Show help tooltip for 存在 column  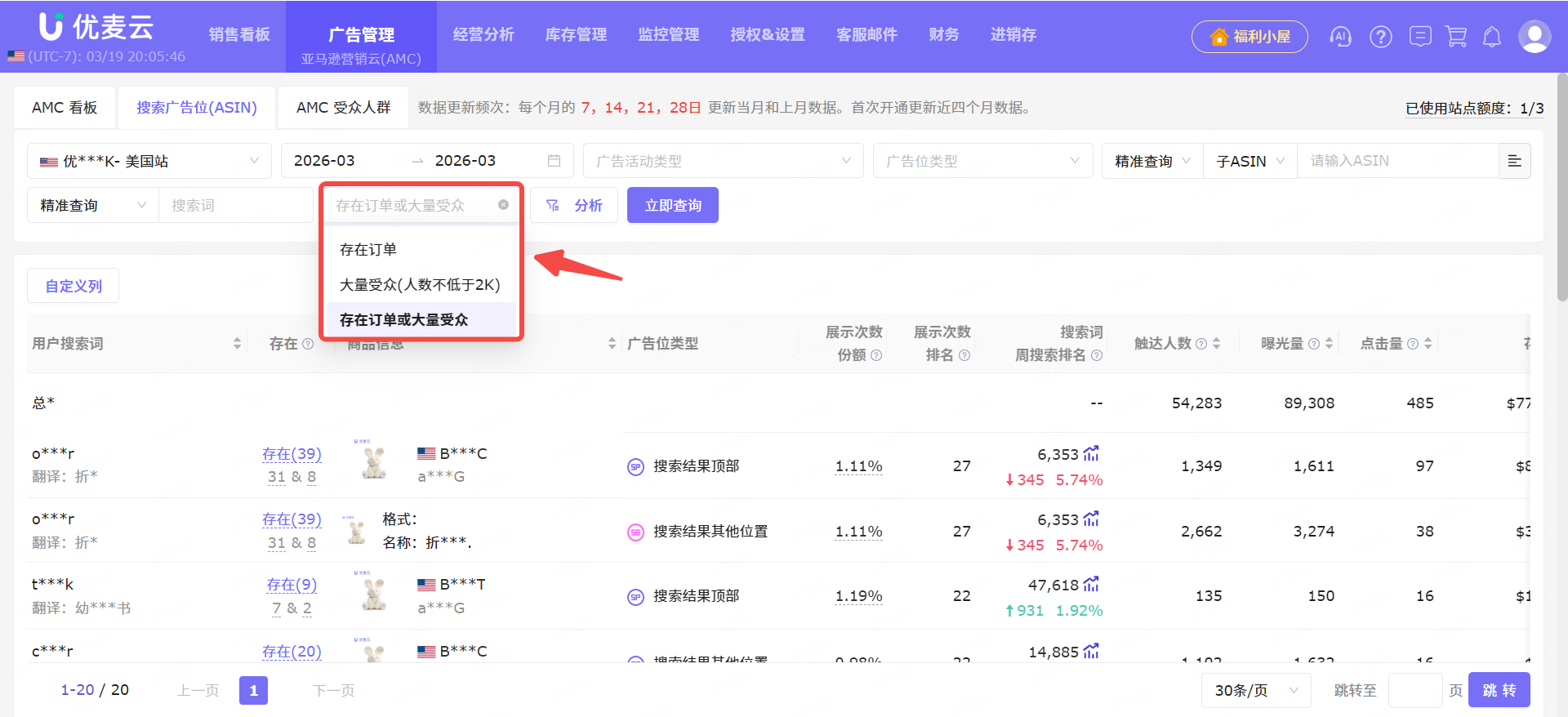click(308, 344)
